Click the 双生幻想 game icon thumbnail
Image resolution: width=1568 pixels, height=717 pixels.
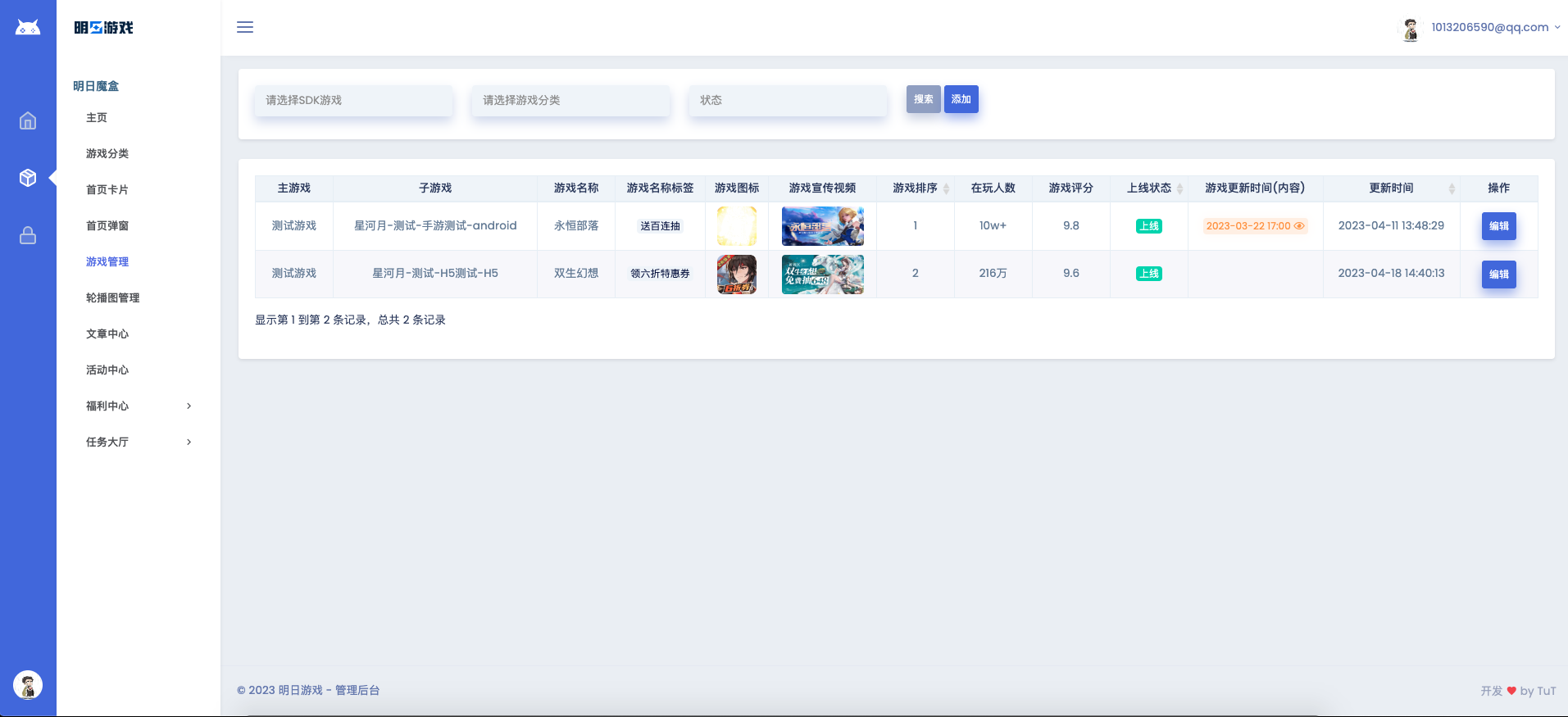tap(736, 274)
